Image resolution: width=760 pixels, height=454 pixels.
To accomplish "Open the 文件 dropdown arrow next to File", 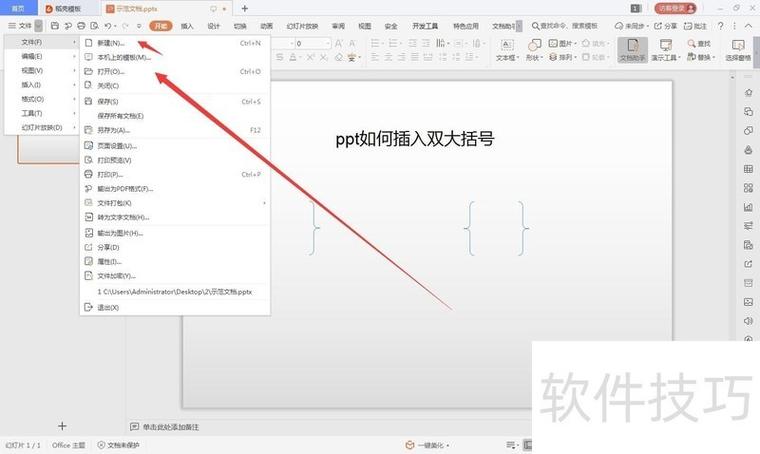I will (38, 26).
